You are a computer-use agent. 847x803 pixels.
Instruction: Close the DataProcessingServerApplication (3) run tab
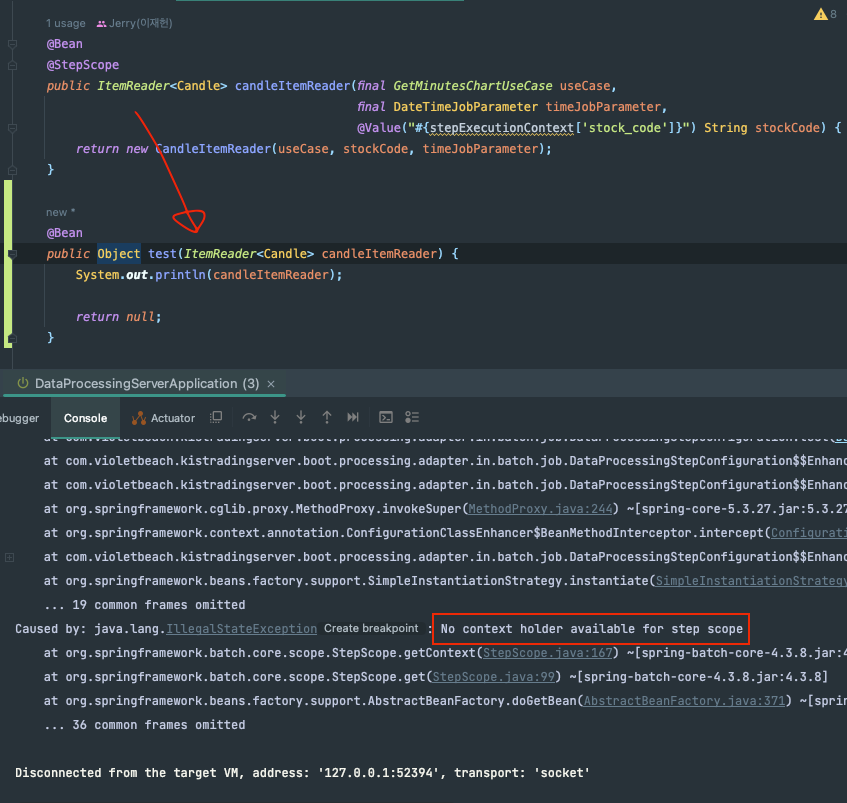[x=271, y=384]
